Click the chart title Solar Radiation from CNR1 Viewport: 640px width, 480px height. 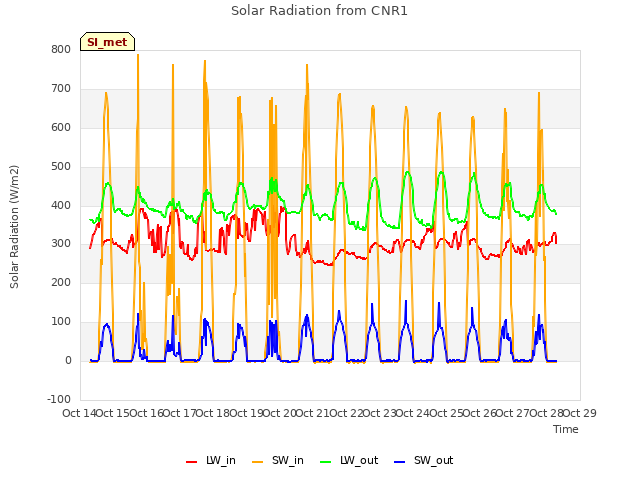click(319, 11)
